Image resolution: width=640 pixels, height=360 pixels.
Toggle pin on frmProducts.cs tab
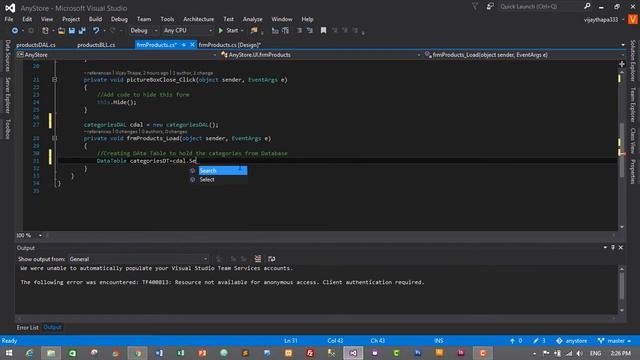(184, 45)
